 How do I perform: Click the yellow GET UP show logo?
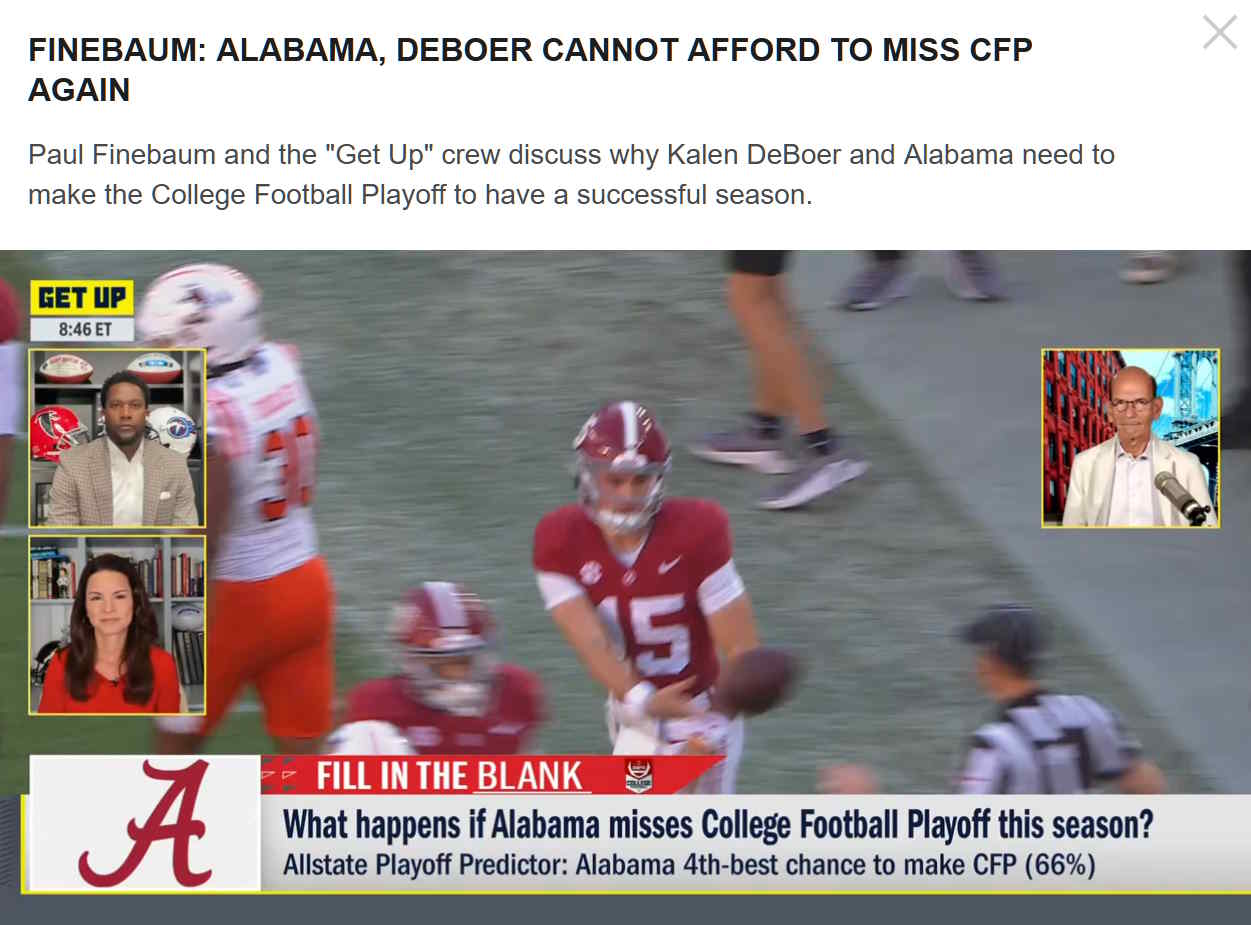coord(82,298)
